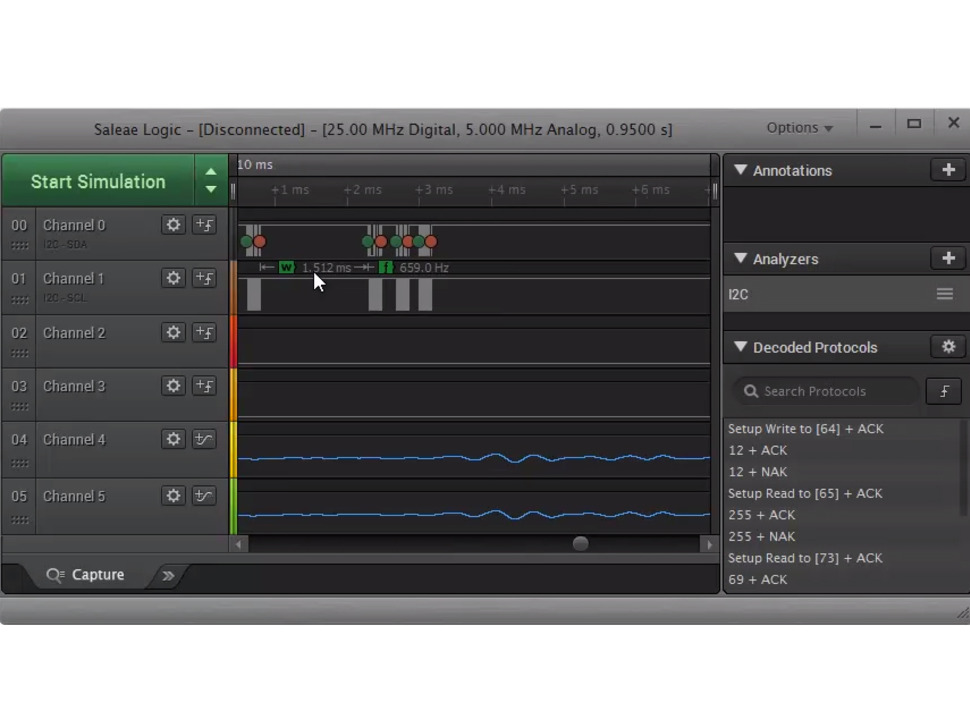Collapse the Analyzers panel

[740, 258]
